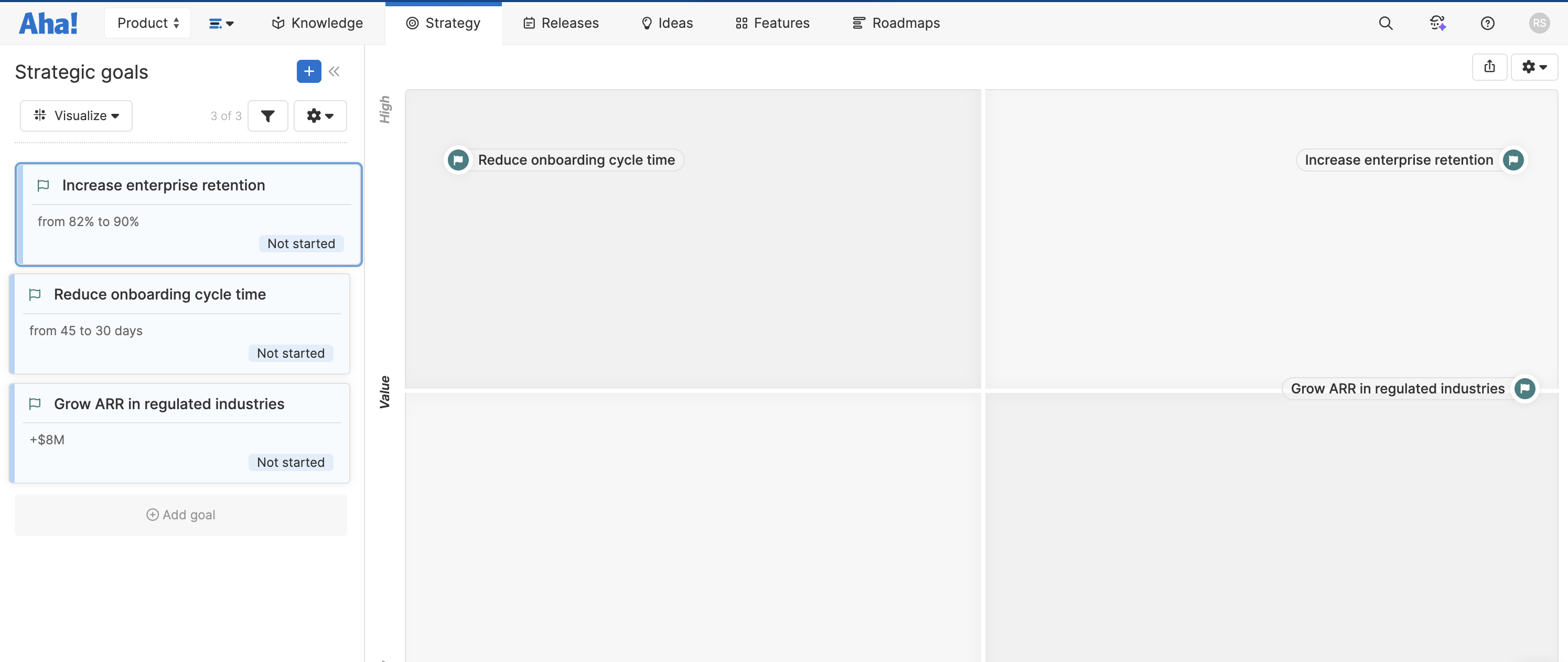The image size is (1568, 662).
Task: Expand the Visualize dropdown
Action: [76, 116]
